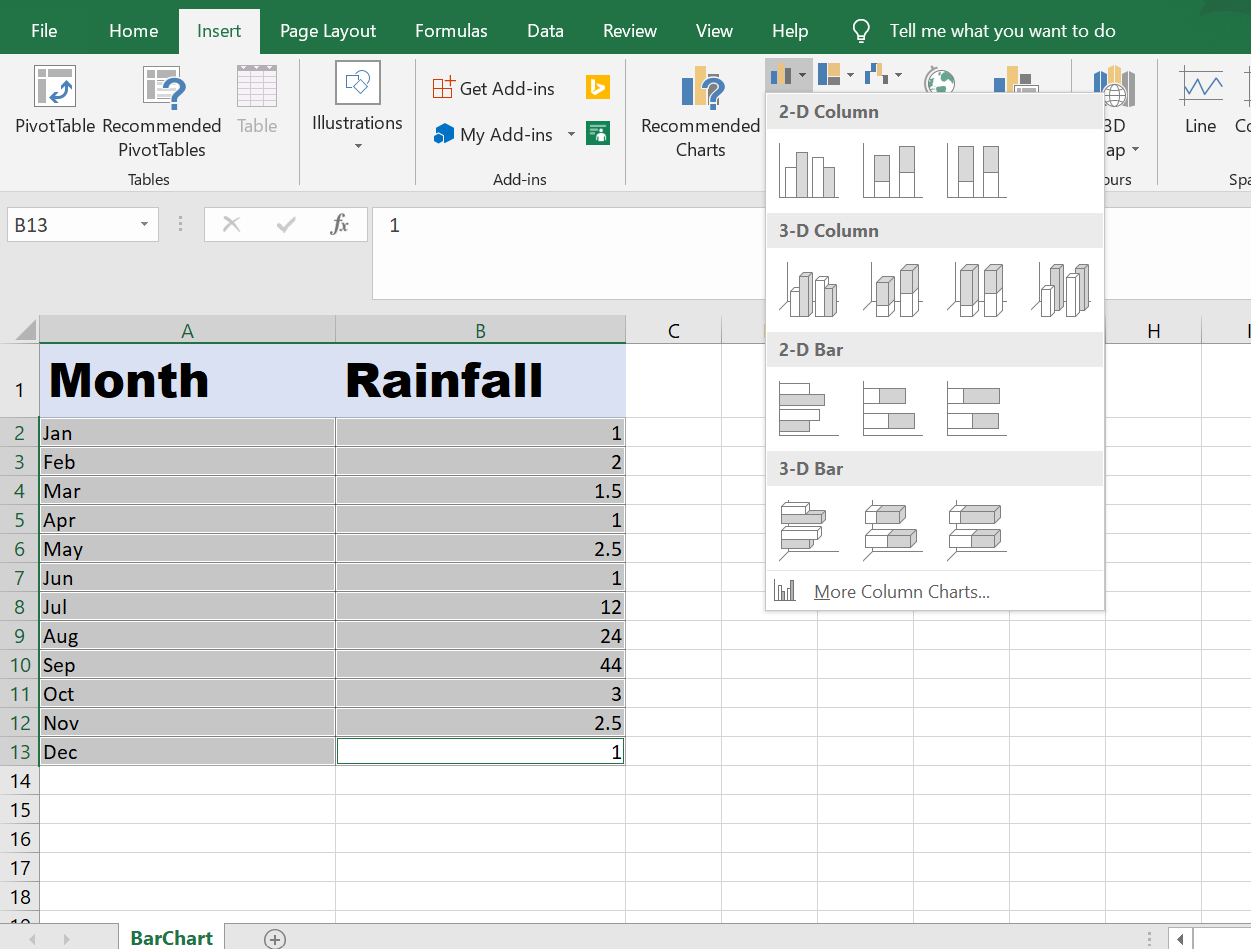Select the 100% Stacked Bar chart
The height and width of the screenshot is (949, 1251).
[x=976, y=409]
